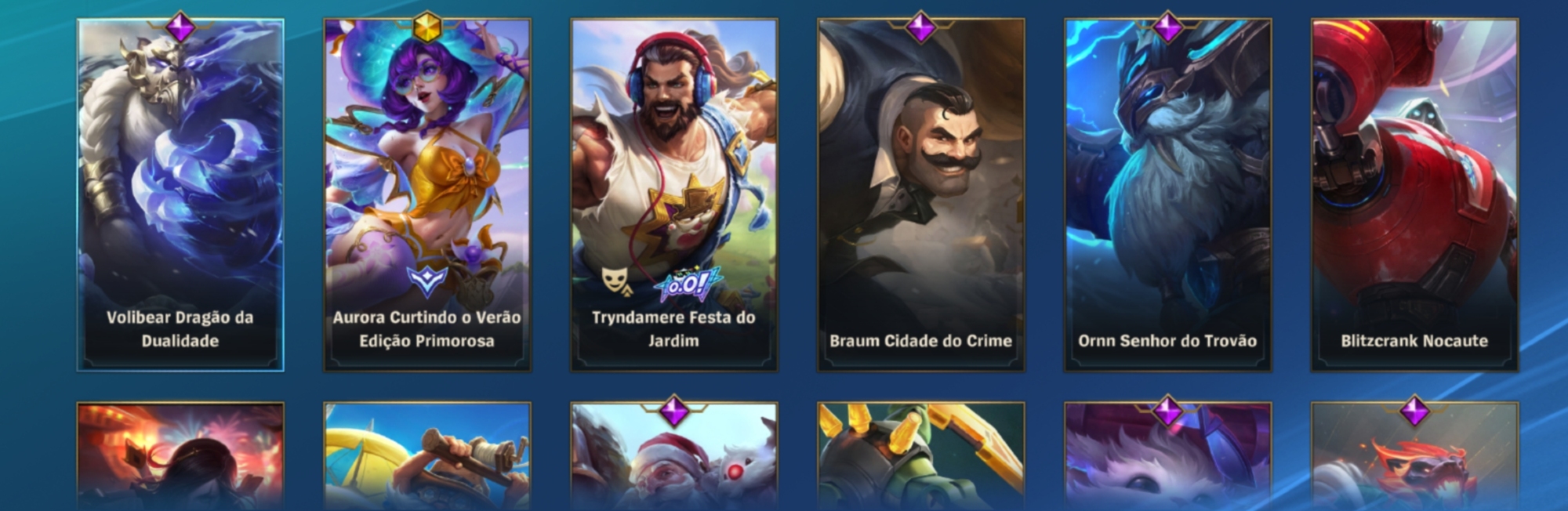Select the Blitzcrank Nocaute skin card

coord(1414,194)
